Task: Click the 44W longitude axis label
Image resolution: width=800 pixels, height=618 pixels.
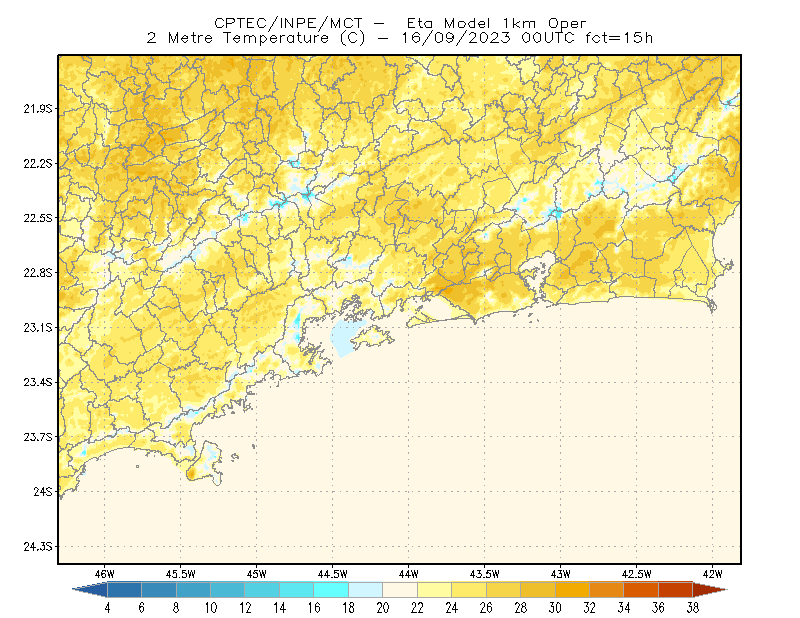Action: point(409,574)
